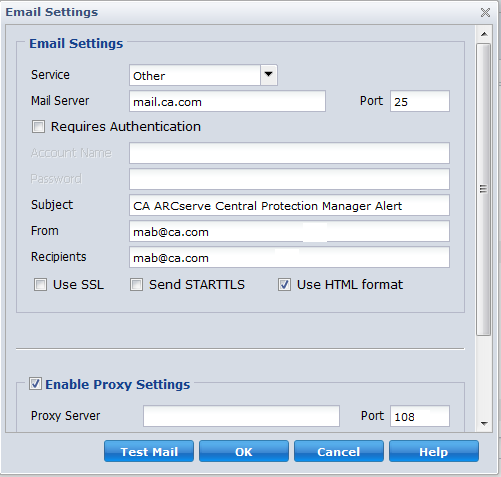The image size is (501, 477).
Task: Click the scrollbar up arrow
Action: [x=484, y=34]
